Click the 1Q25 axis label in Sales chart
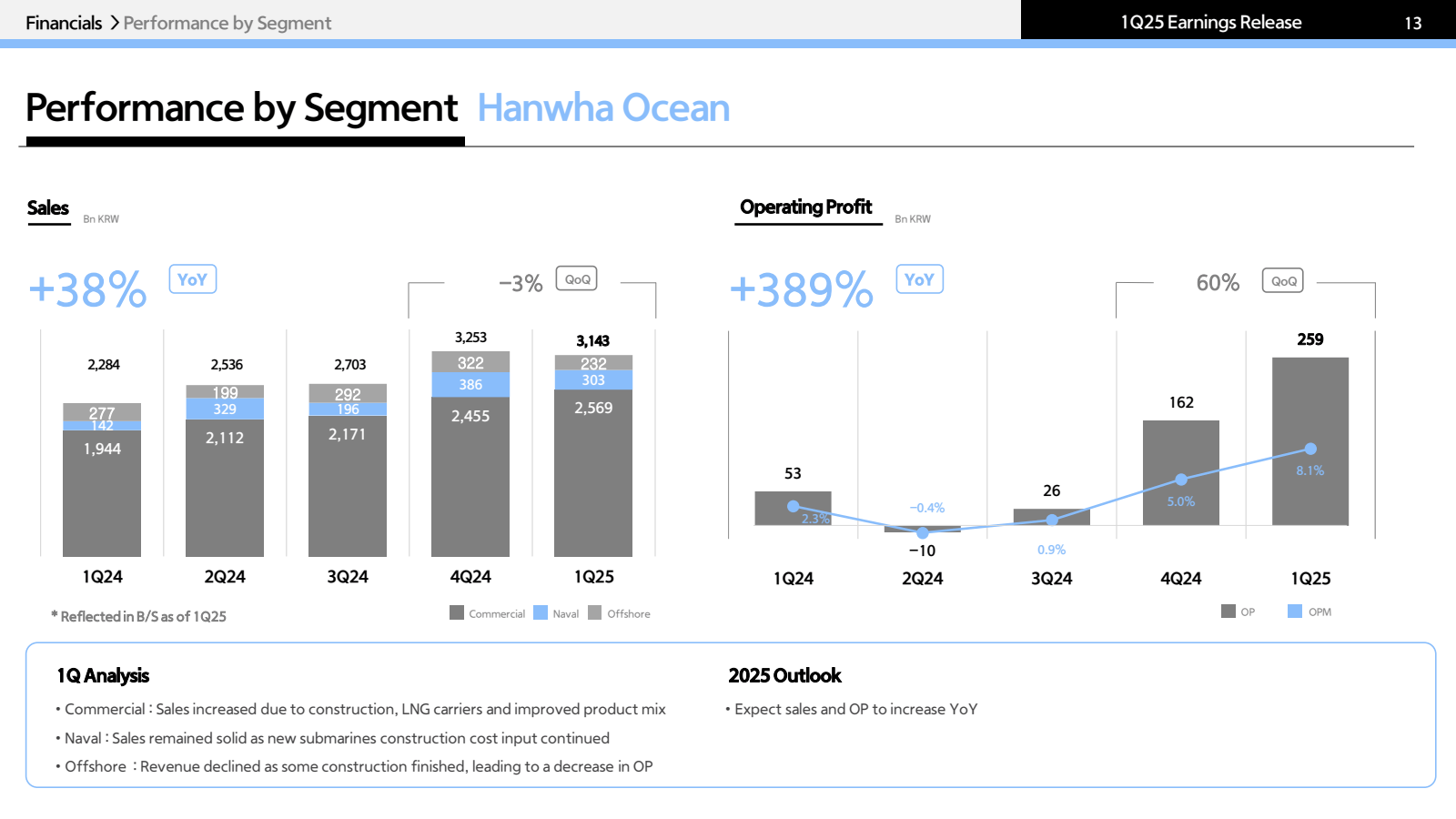 (x=593, y=577)
